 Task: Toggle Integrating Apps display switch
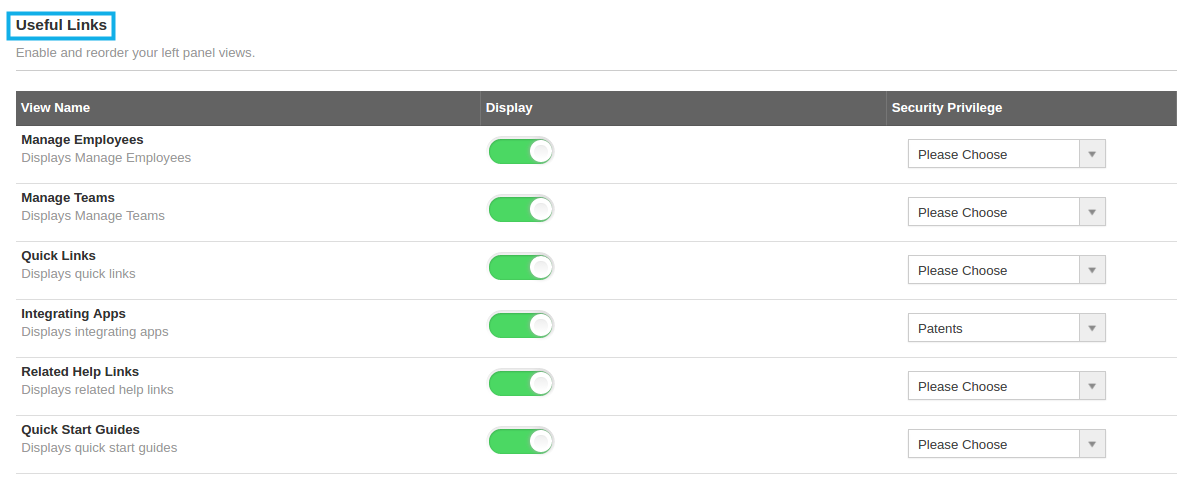[521, 325]
